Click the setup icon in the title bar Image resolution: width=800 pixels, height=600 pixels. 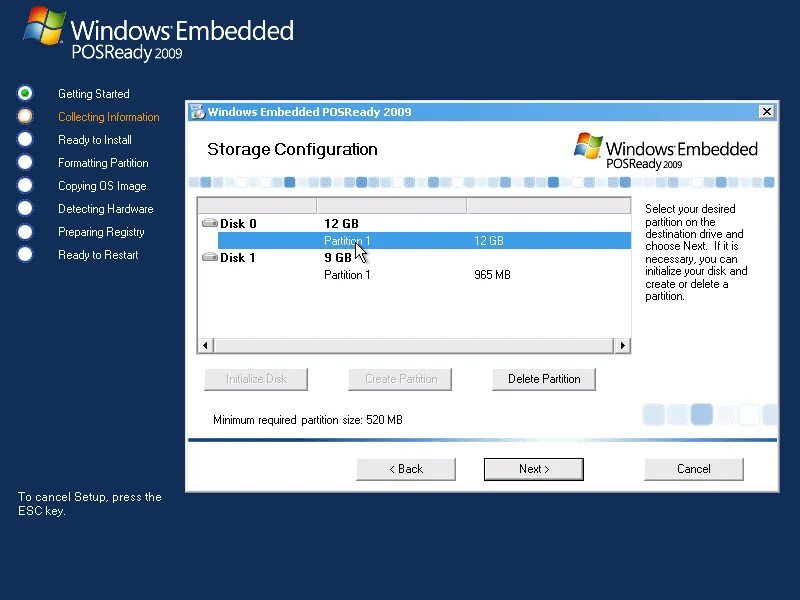197,112
